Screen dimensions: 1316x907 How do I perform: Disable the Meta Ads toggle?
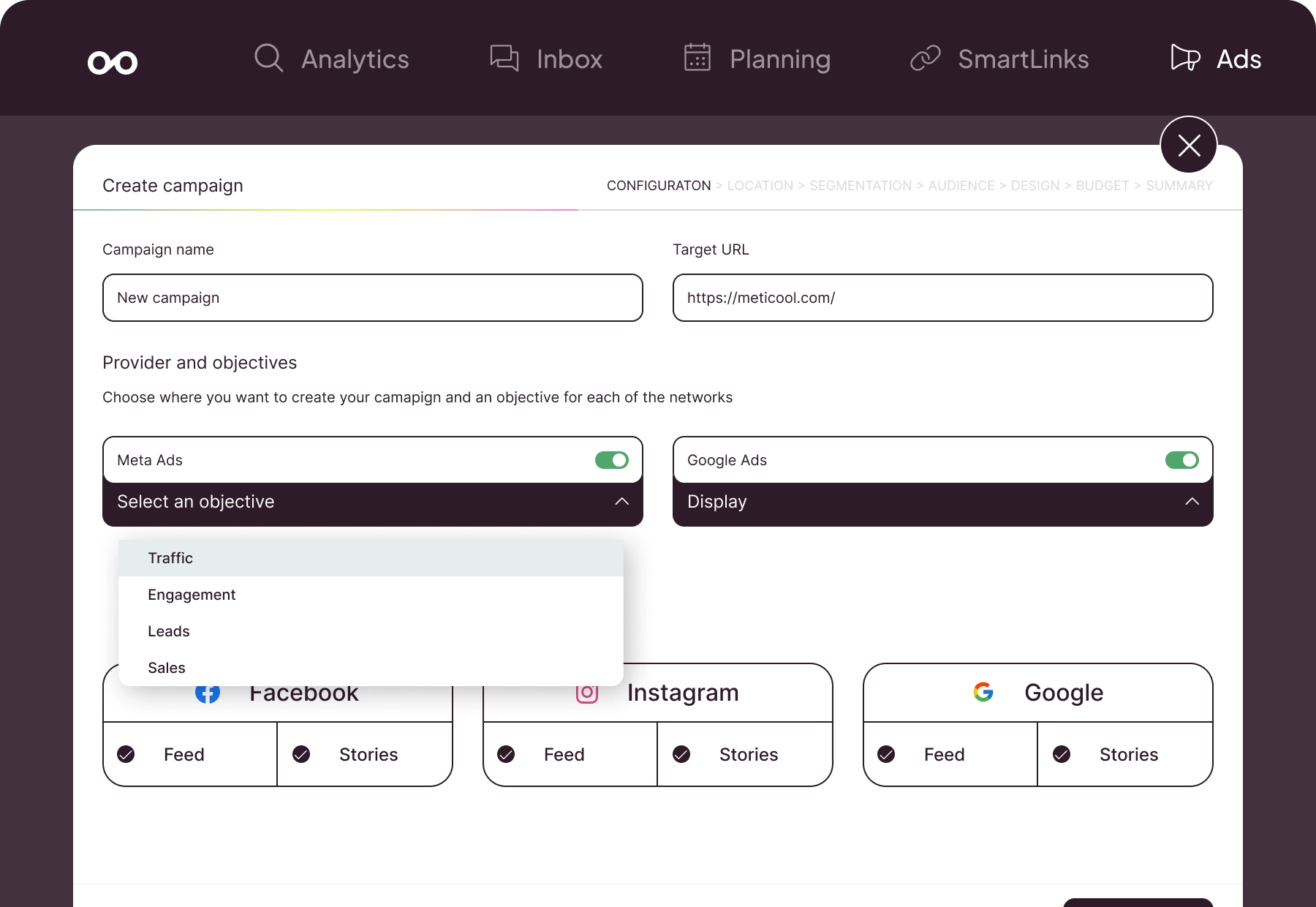[x=612, y=460]
